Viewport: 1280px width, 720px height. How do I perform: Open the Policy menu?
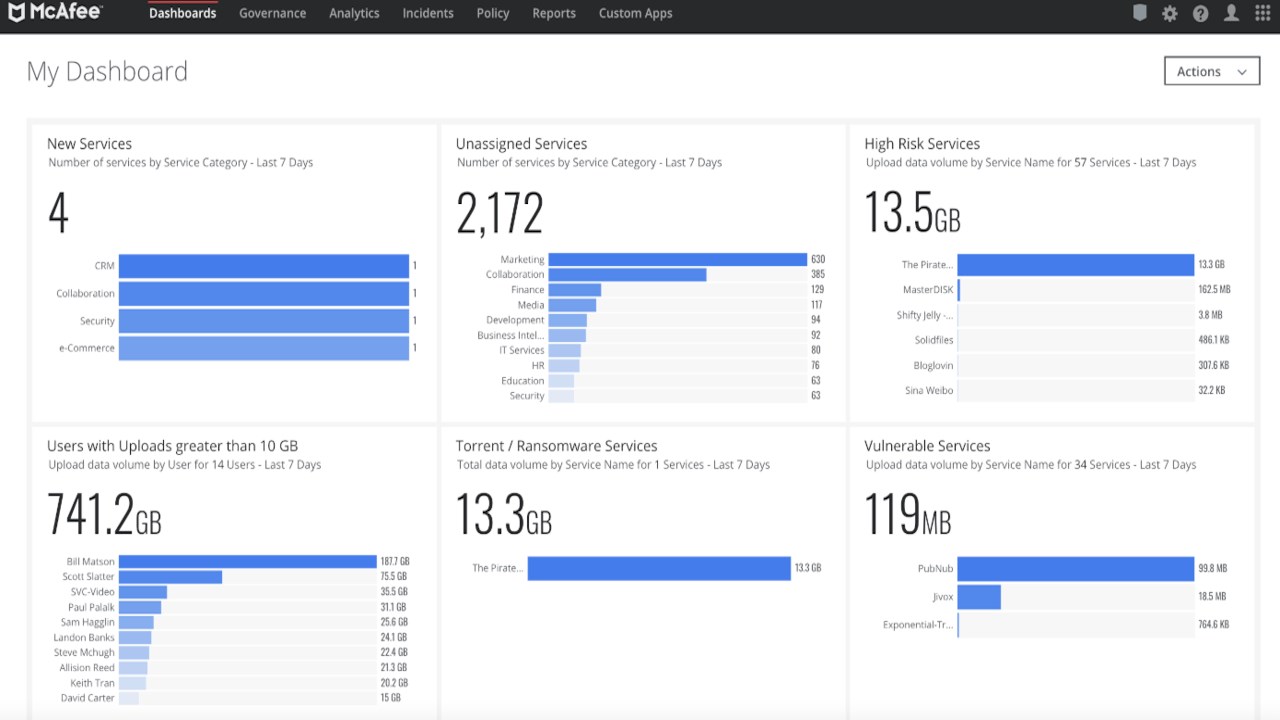pos(493,13)
